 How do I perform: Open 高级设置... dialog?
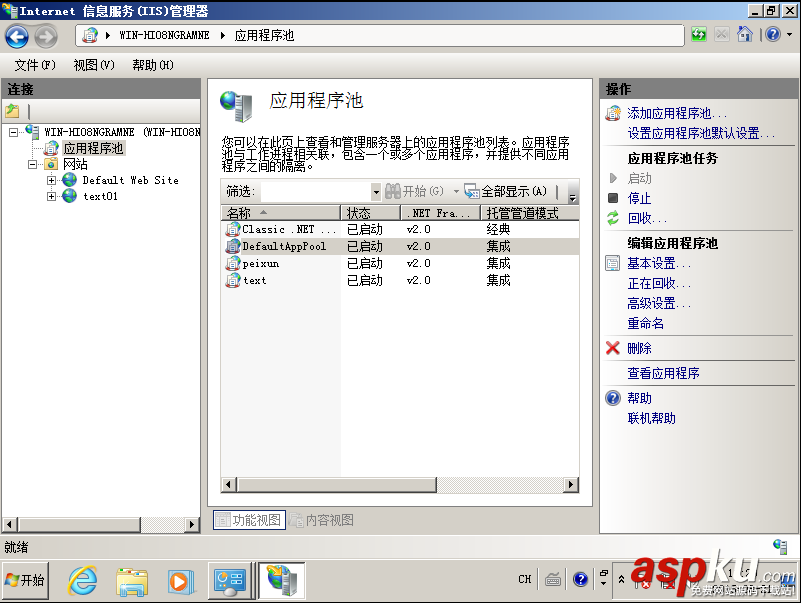[x=659, y=304]
